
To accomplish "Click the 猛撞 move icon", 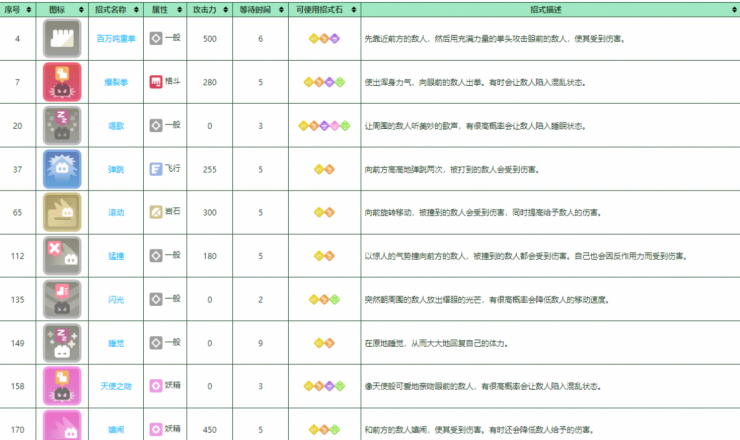I will [x=62, y=256].
